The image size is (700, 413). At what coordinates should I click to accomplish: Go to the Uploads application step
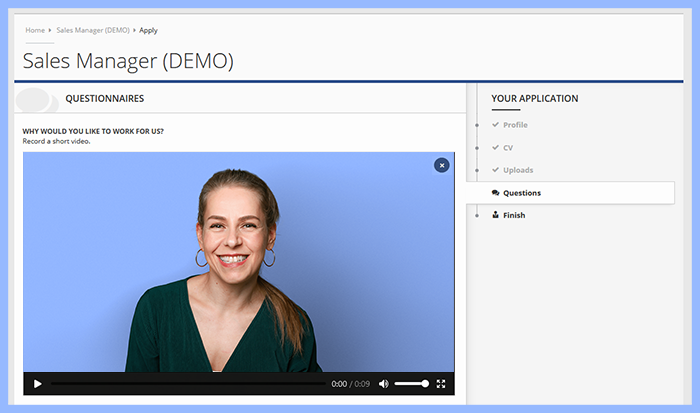click(x=518, y=170)
